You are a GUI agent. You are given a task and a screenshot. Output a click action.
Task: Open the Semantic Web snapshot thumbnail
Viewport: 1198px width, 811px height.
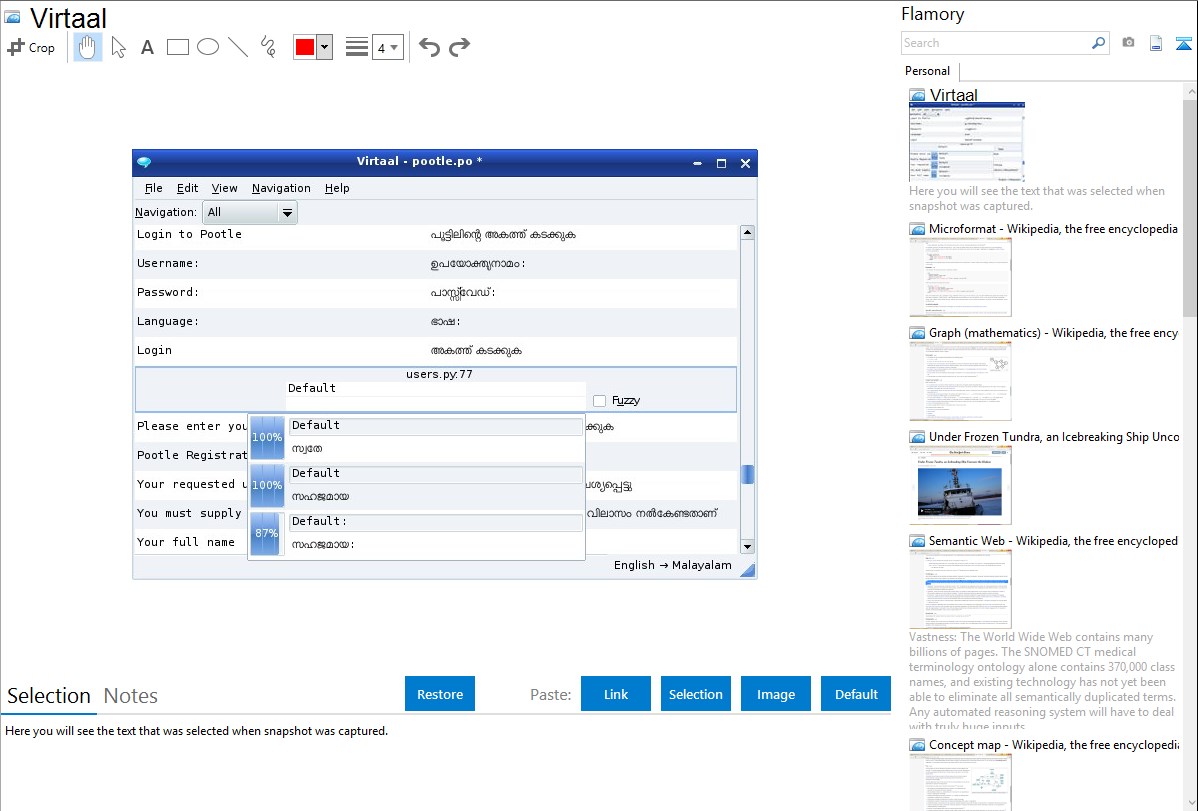960,589
